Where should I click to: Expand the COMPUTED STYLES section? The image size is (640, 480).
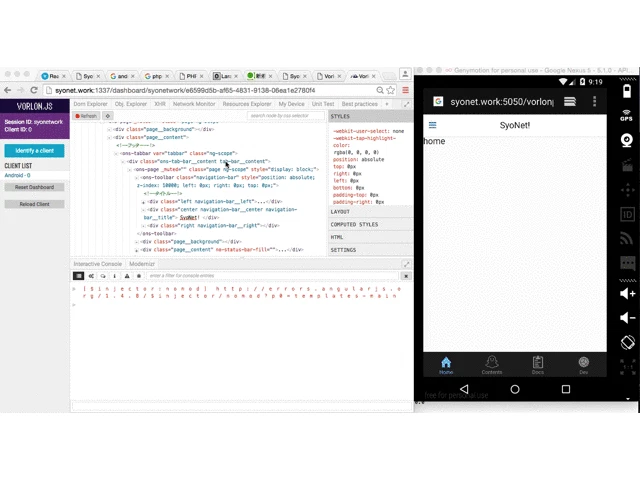371,224
